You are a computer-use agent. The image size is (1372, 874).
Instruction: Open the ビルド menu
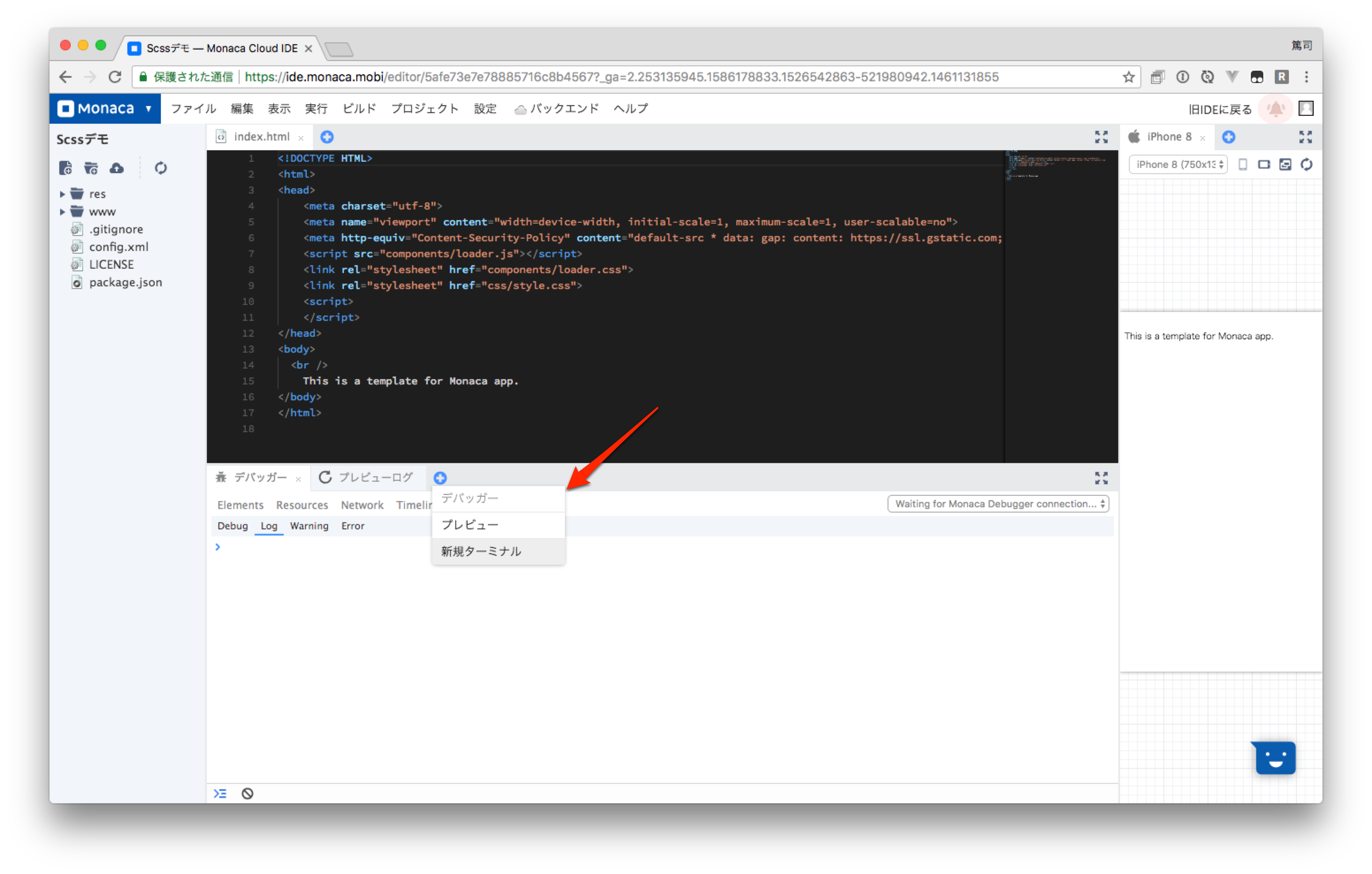359,108
